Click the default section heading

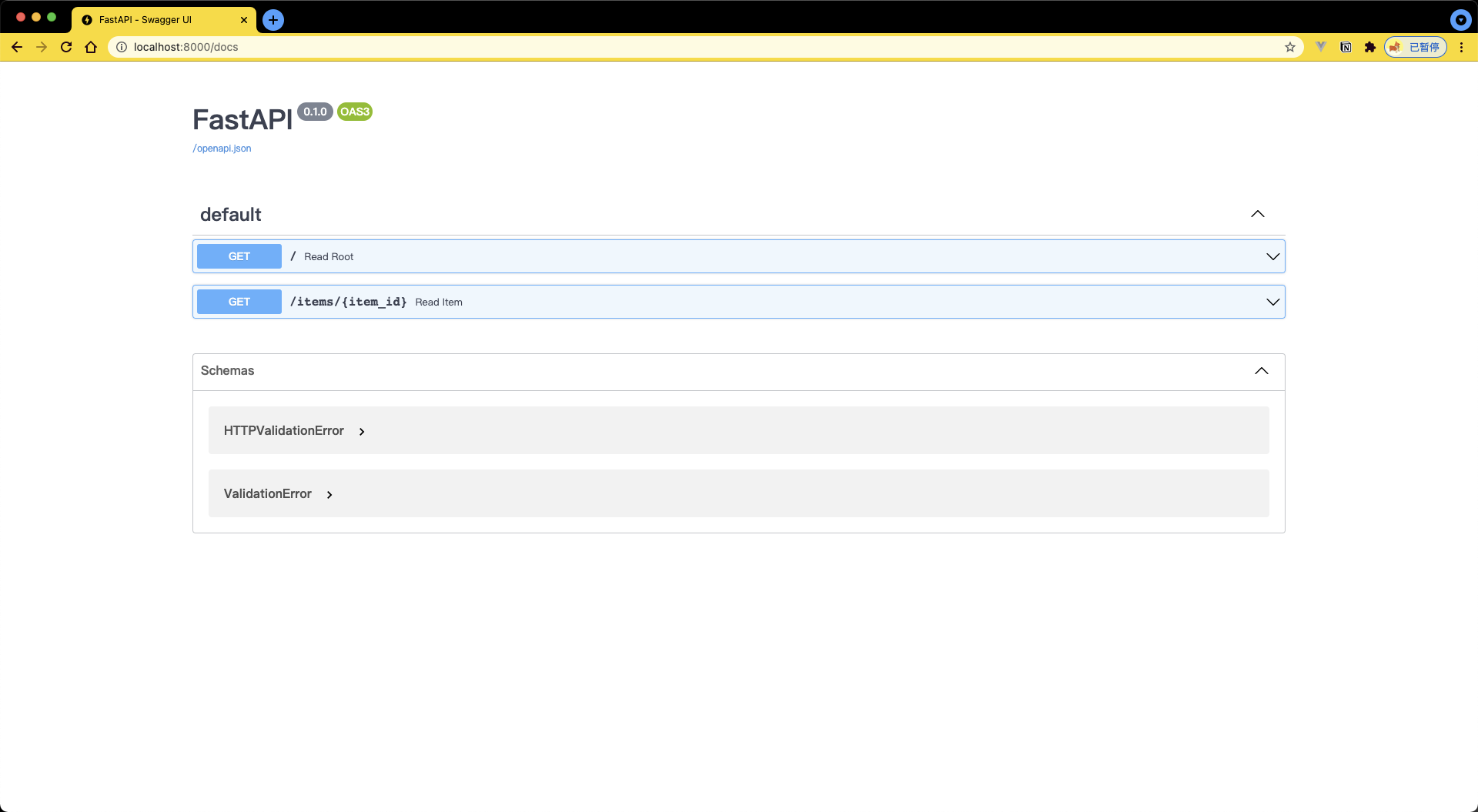tap(231, 215)
